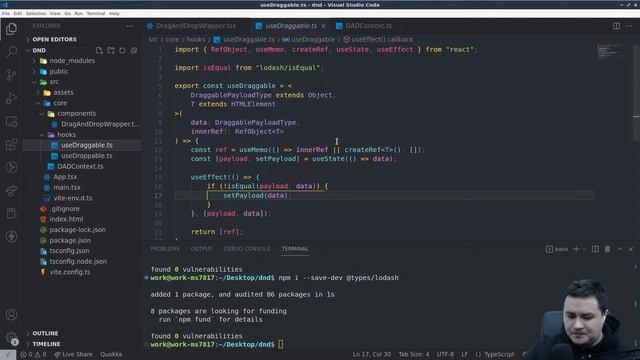Viewport: 640px width, 360px height.
Task: Refresh the Explorer file tree
Action: (122, 50)
